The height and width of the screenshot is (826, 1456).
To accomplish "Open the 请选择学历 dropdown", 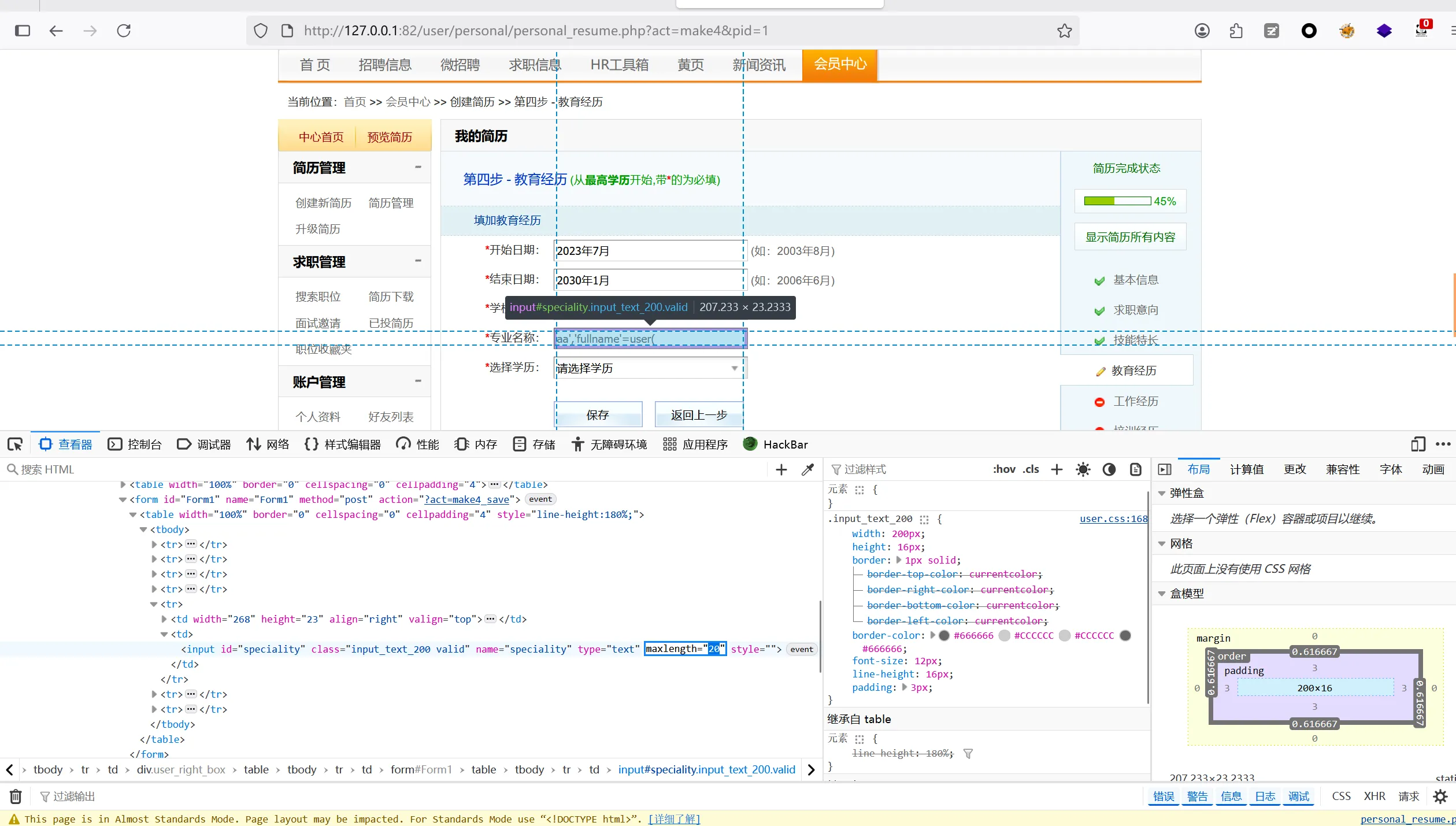I will click(650, 368).
